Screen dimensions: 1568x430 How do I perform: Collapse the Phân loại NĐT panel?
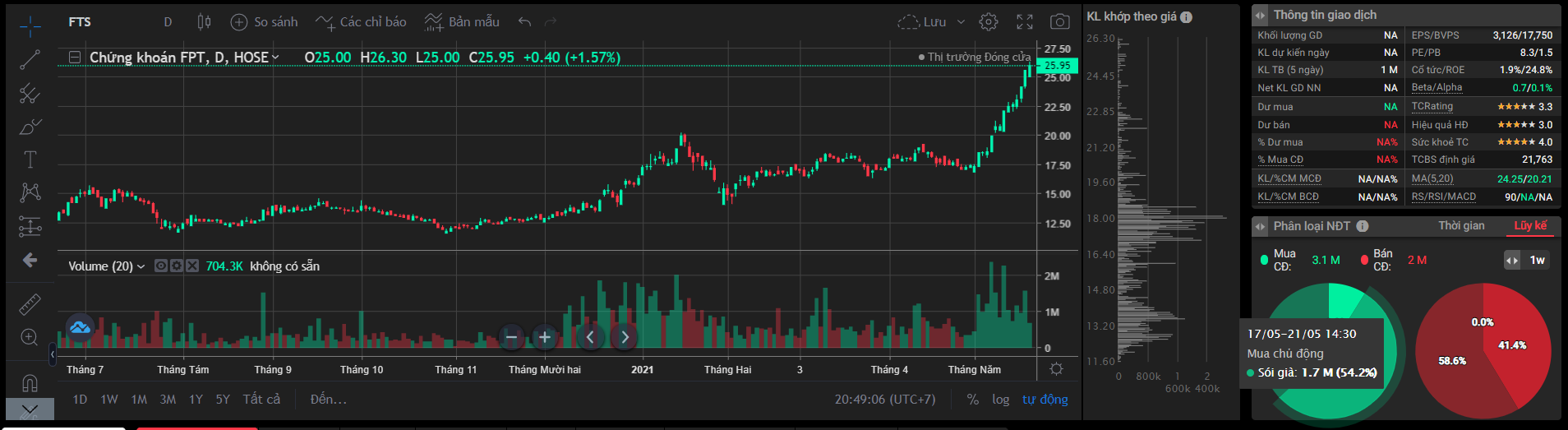[1261, 226]
